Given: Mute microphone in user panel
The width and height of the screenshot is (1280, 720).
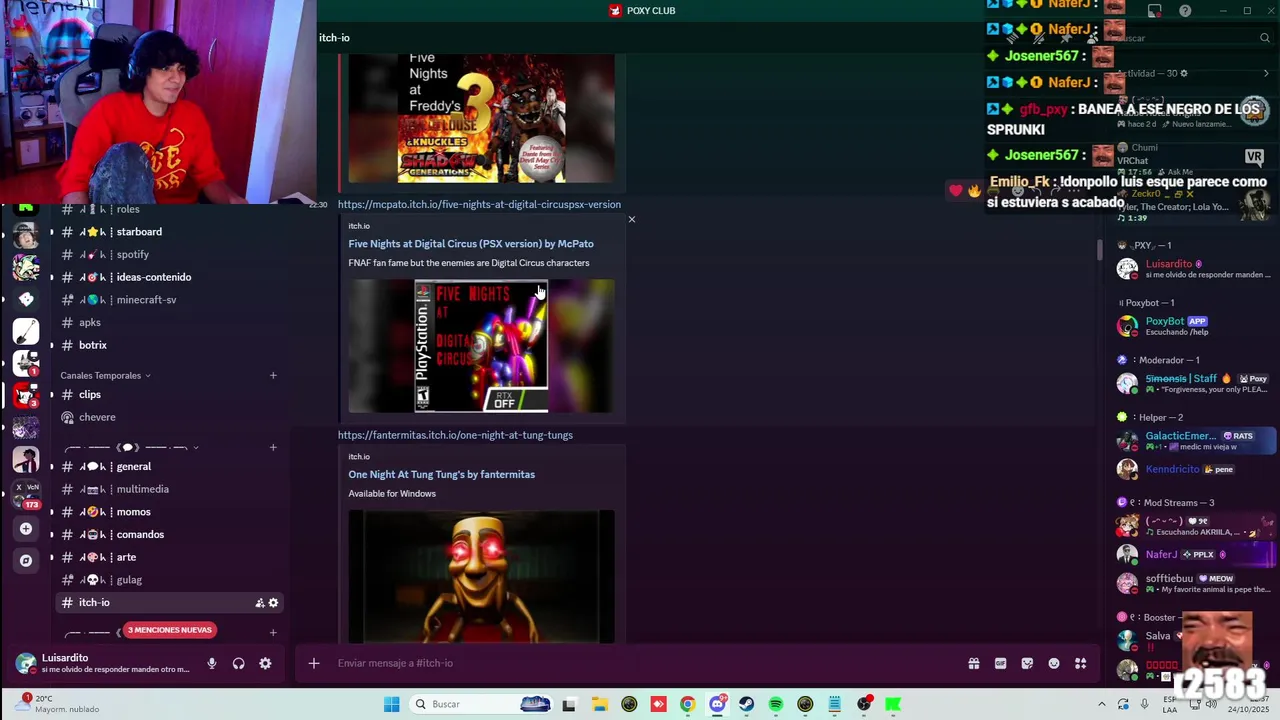Looking at the screenshot, I should (211, 664).
